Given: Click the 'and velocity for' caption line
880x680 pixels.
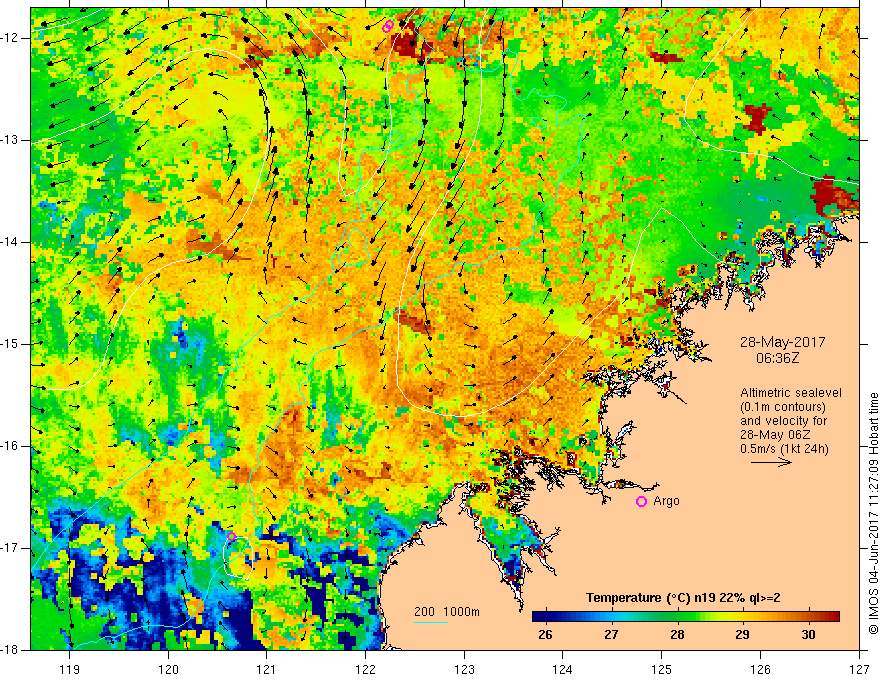Looking at the screenshot, I should [x=783, y=421].
